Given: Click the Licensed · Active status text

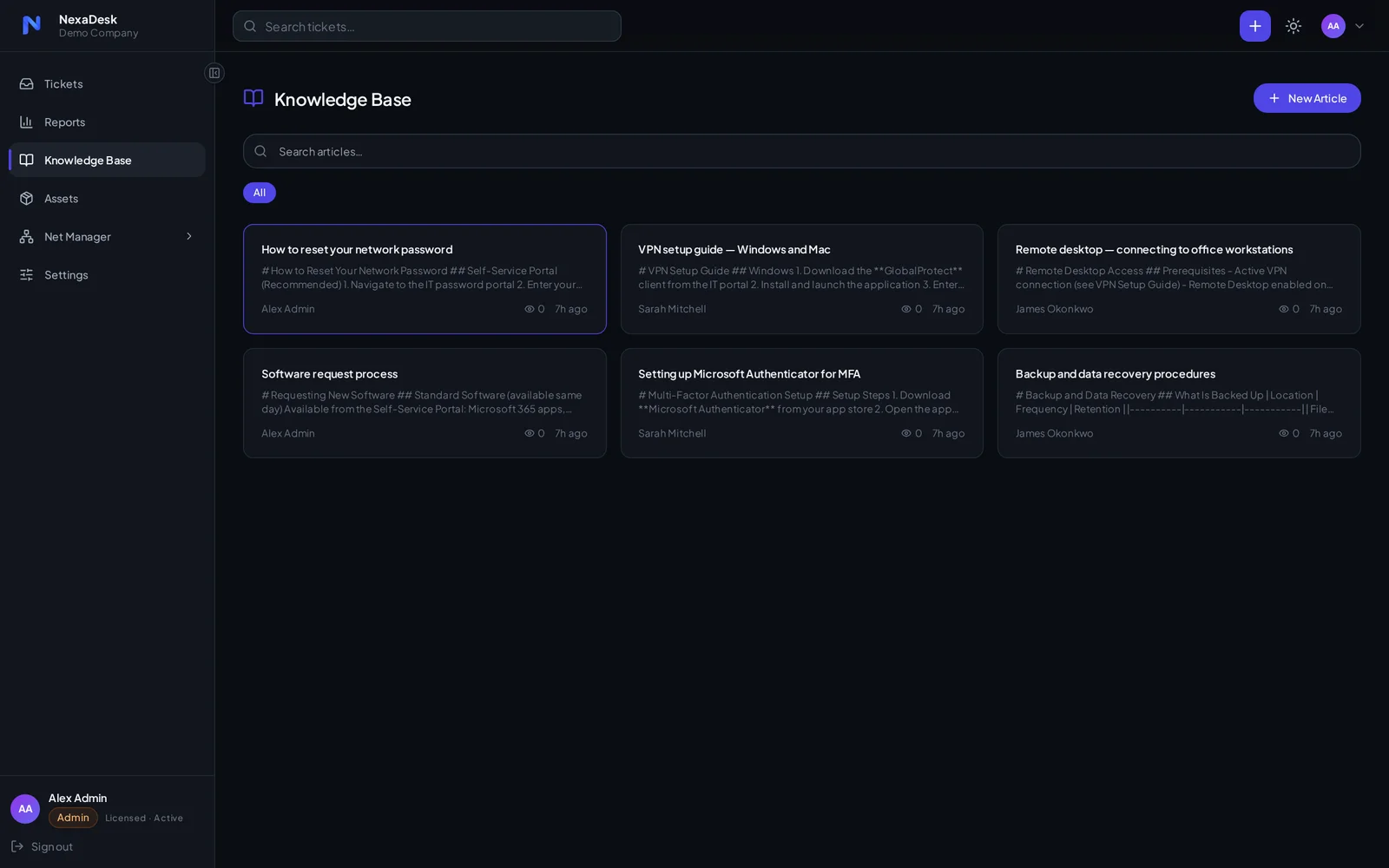Looking at the screenshot, I should [x=144, y=818].
